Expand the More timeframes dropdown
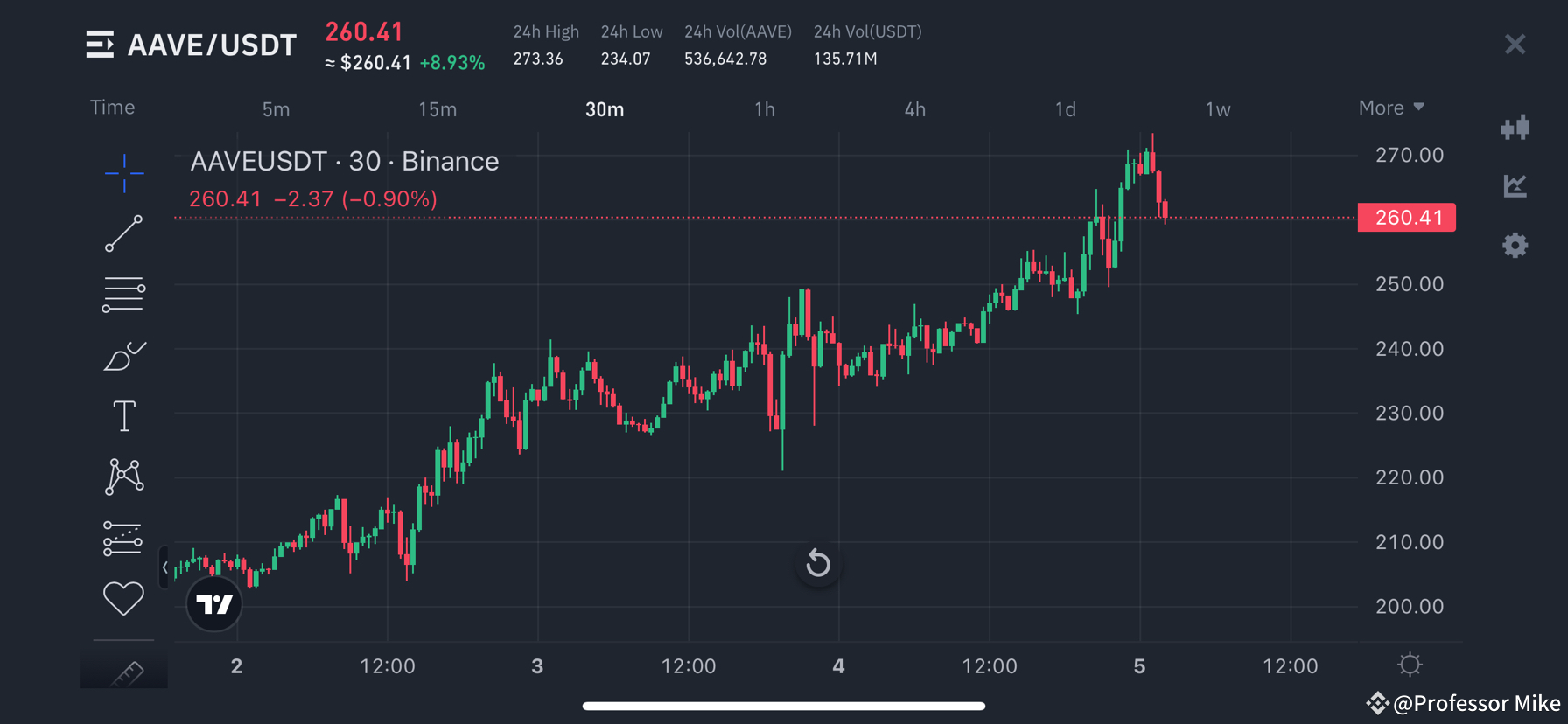This screenshot has height=724, width=1568. (x=1390, y=108)
